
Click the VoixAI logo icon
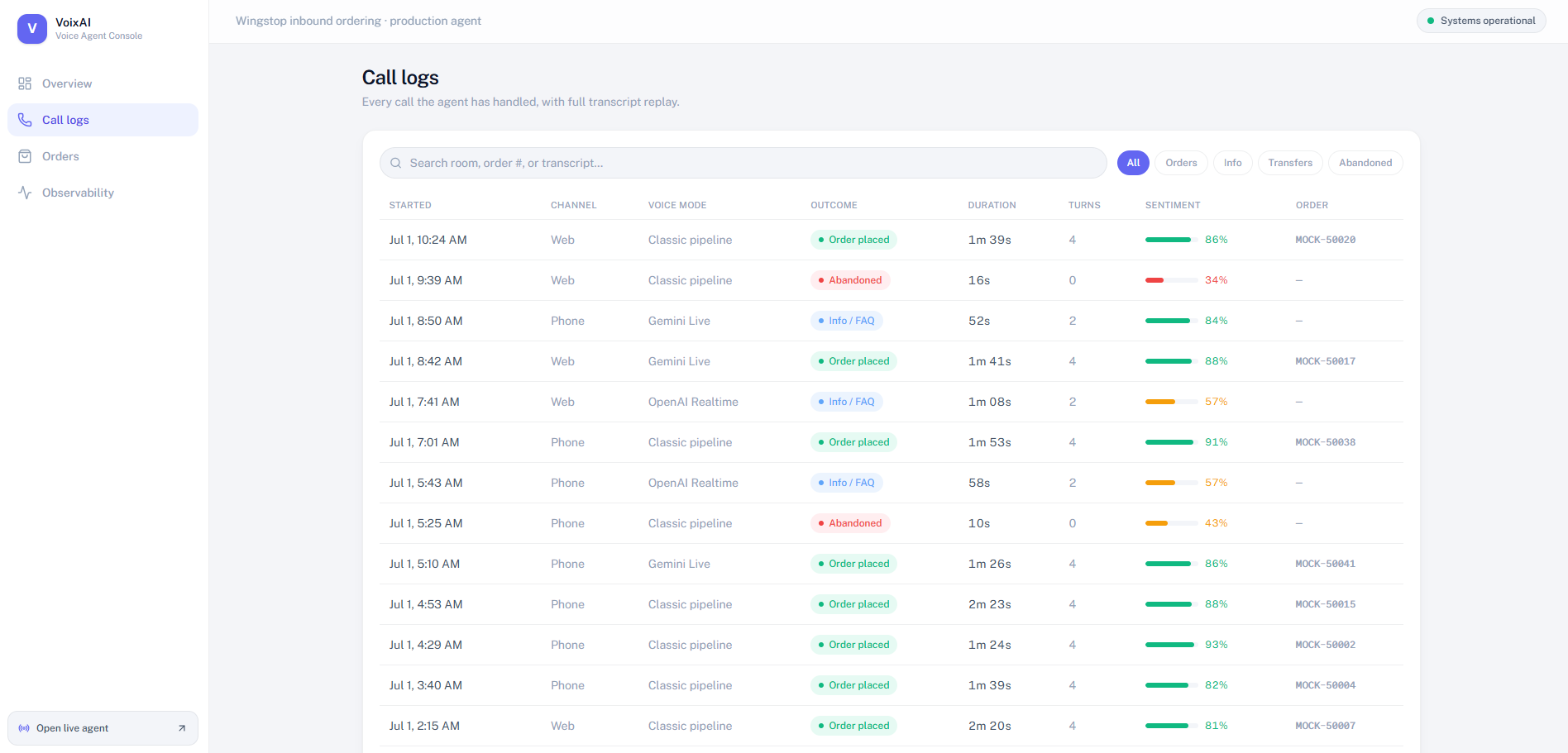[32, 29]
